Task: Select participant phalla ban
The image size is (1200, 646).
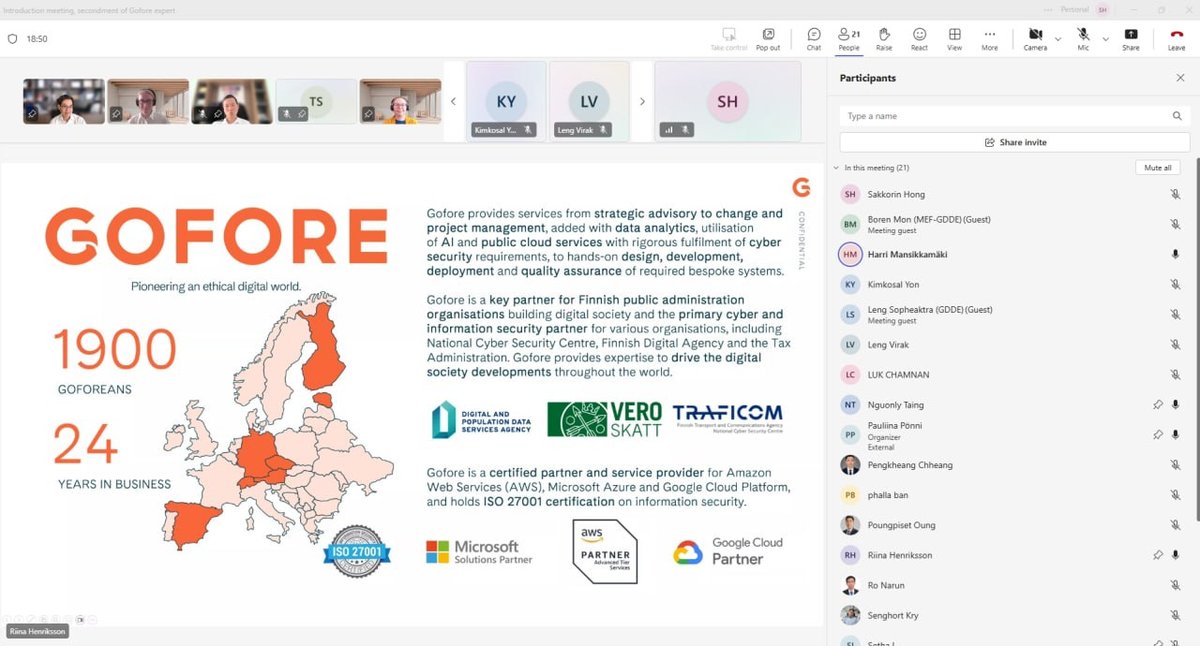Action: coord(1010,495)
